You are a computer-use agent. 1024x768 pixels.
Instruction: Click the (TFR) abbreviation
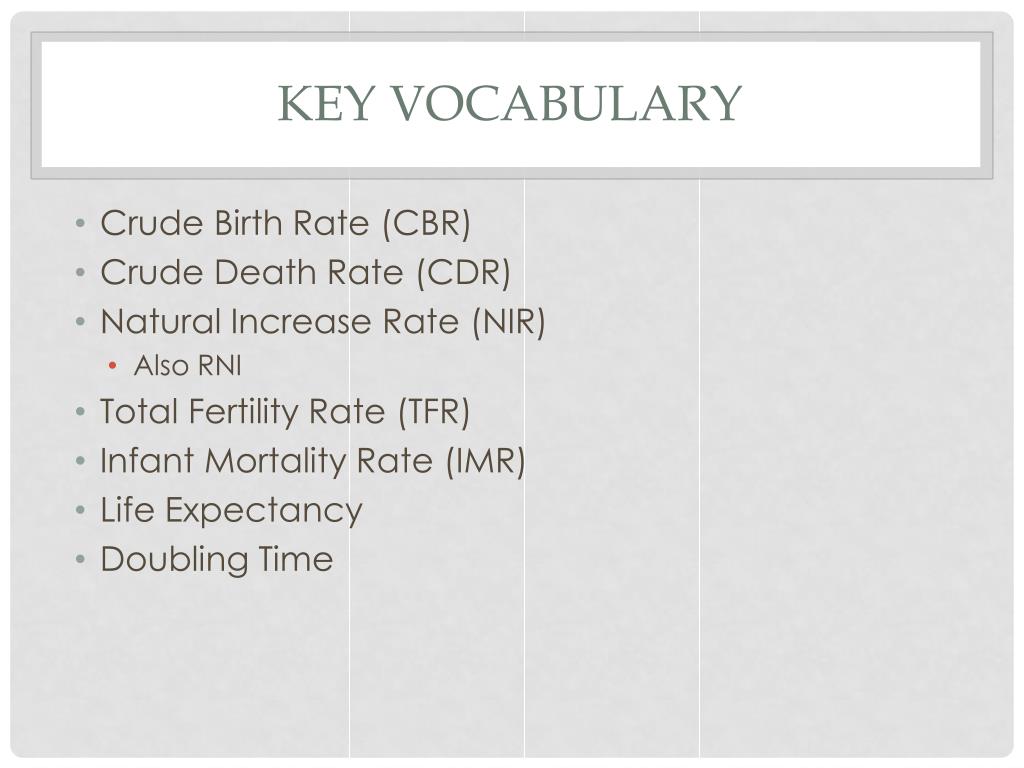pyautogui.click(x=434, y=413)
